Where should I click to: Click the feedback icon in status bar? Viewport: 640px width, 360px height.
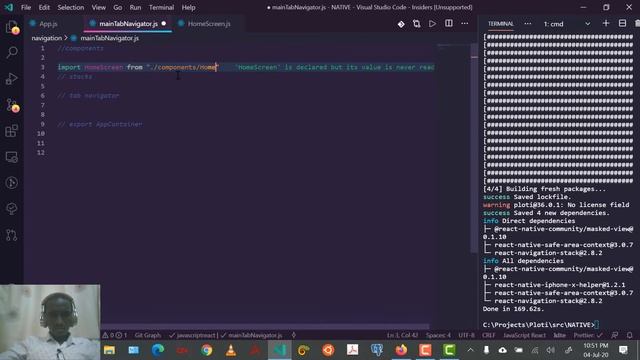pyautogui.click(x=615, y=336)
